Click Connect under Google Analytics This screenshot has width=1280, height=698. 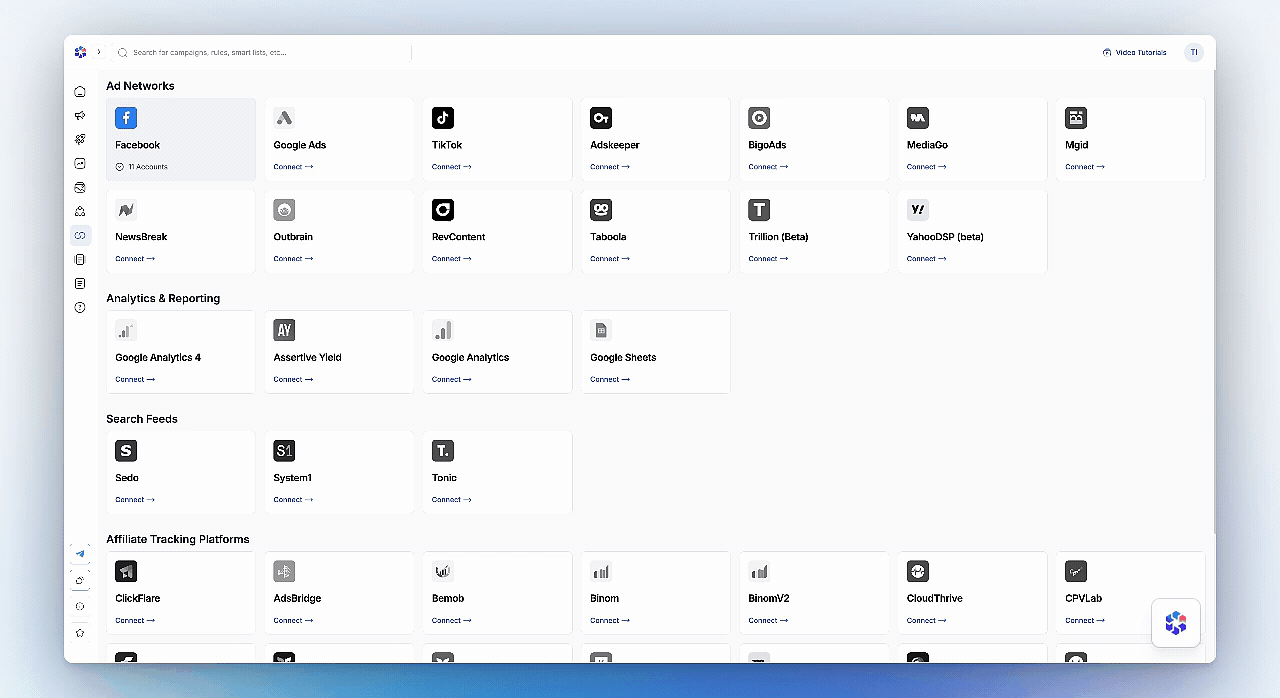(452, 380)
